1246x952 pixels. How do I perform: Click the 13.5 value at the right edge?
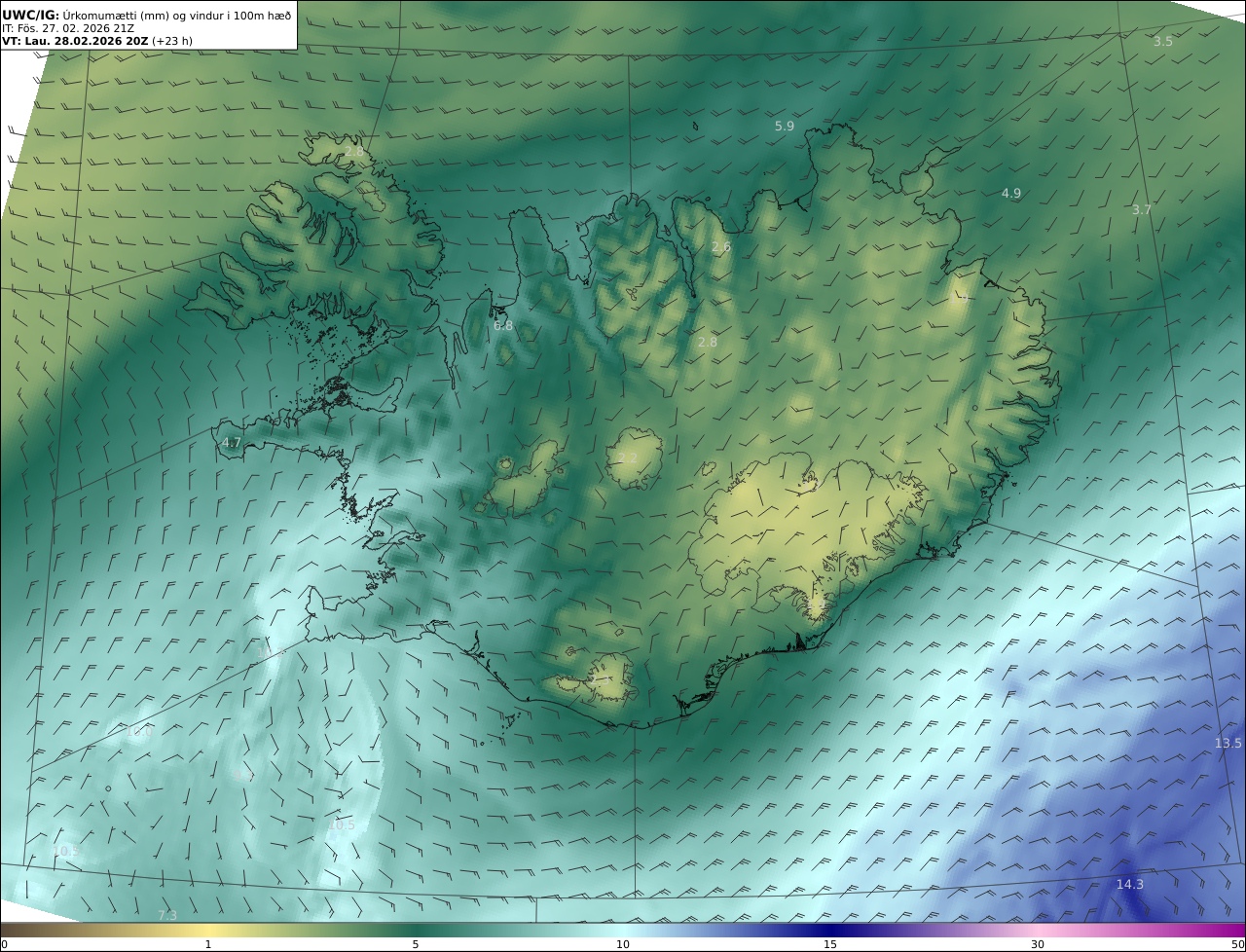click(x=1228, y=744)
